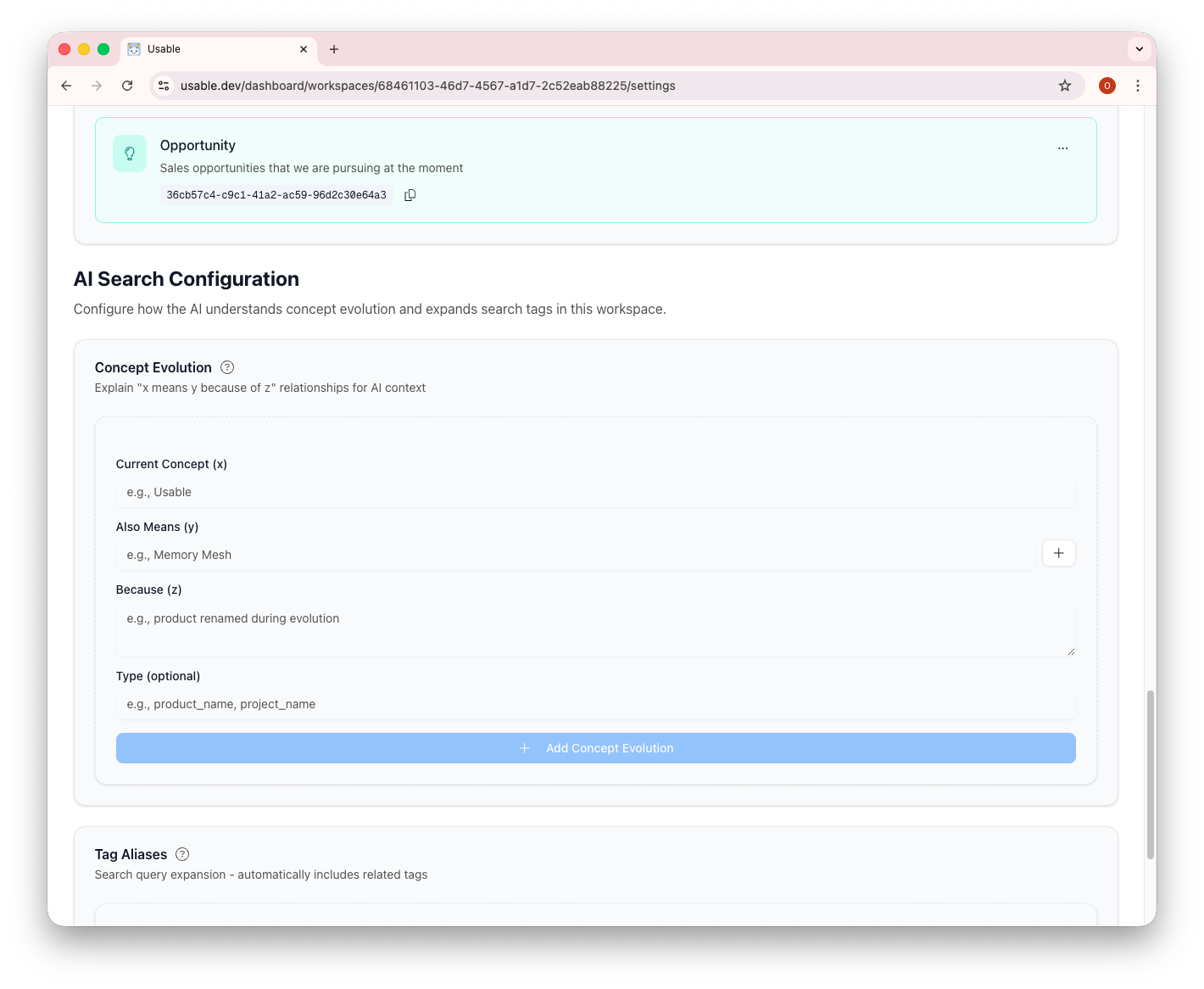Open a new browser tab
This screenshot has height=989, width=1204.
(334, 49)
